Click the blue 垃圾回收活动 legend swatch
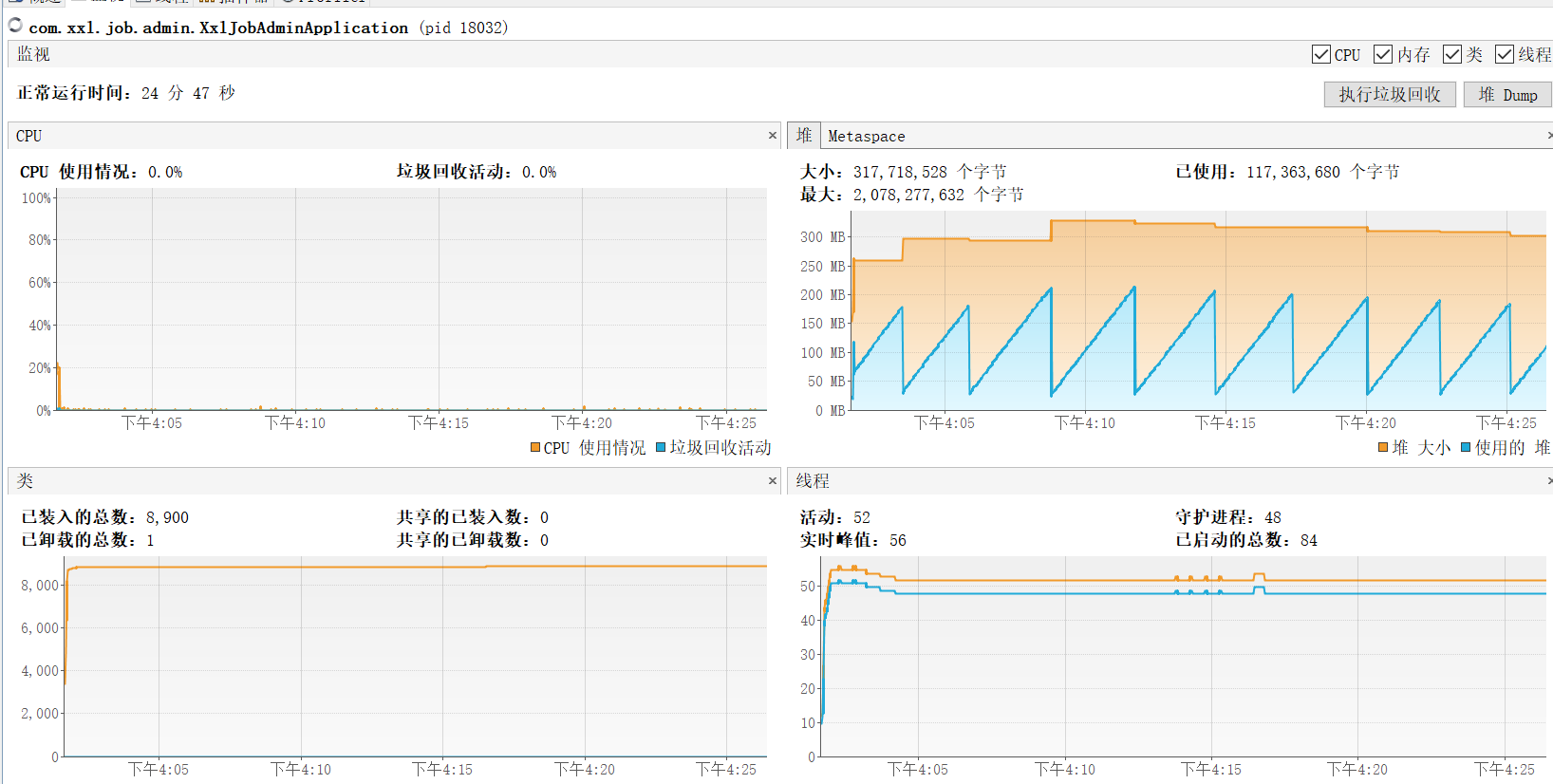This screenshot has width=1553, height=784. point(661,447)
